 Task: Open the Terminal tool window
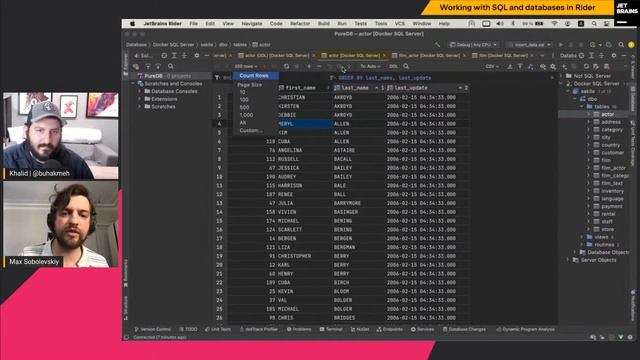coord(331,329)
